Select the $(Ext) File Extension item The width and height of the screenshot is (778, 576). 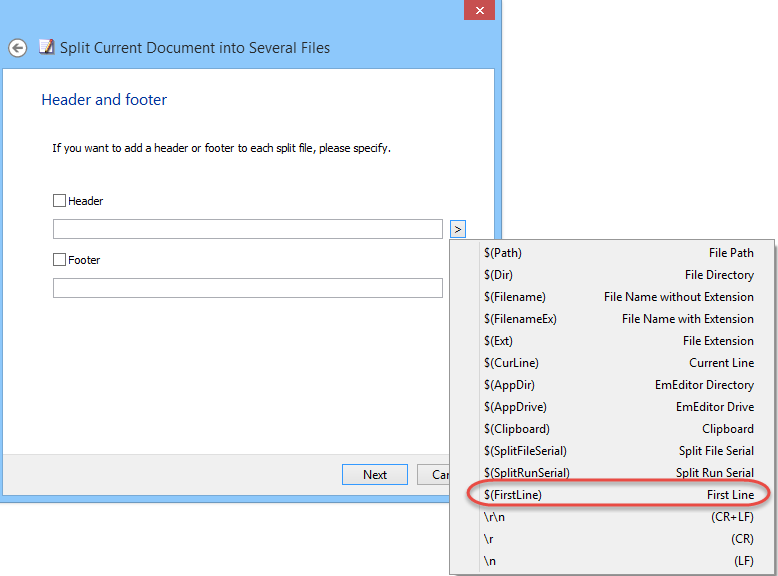[612, 341]
